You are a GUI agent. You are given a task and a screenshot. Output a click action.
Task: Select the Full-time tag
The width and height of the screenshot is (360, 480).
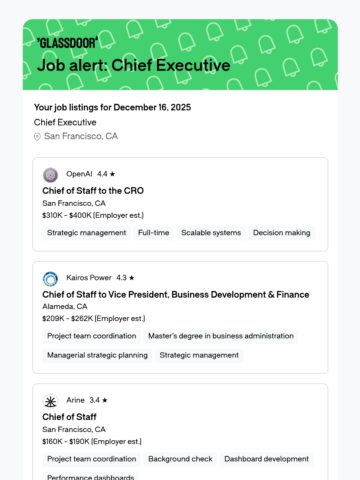[x=154, y=233]
